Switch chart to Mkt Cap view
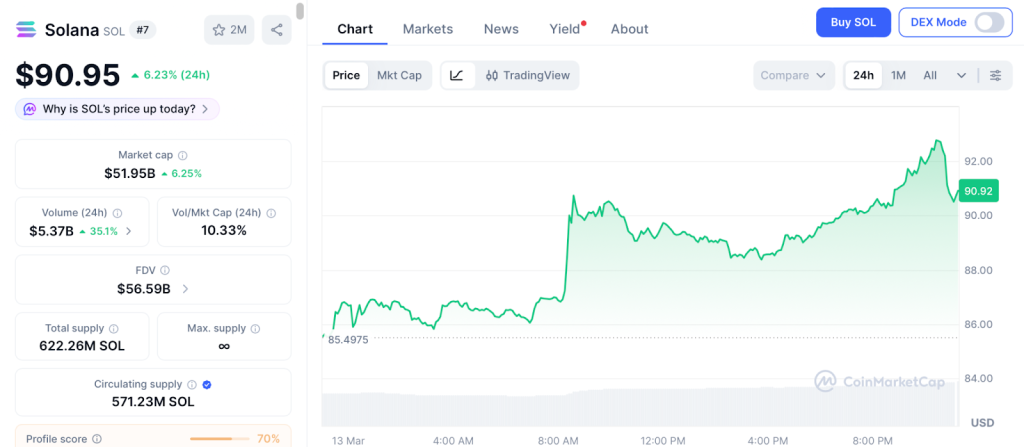Viewport: 1024px width, 447px height. pos(399,75)
